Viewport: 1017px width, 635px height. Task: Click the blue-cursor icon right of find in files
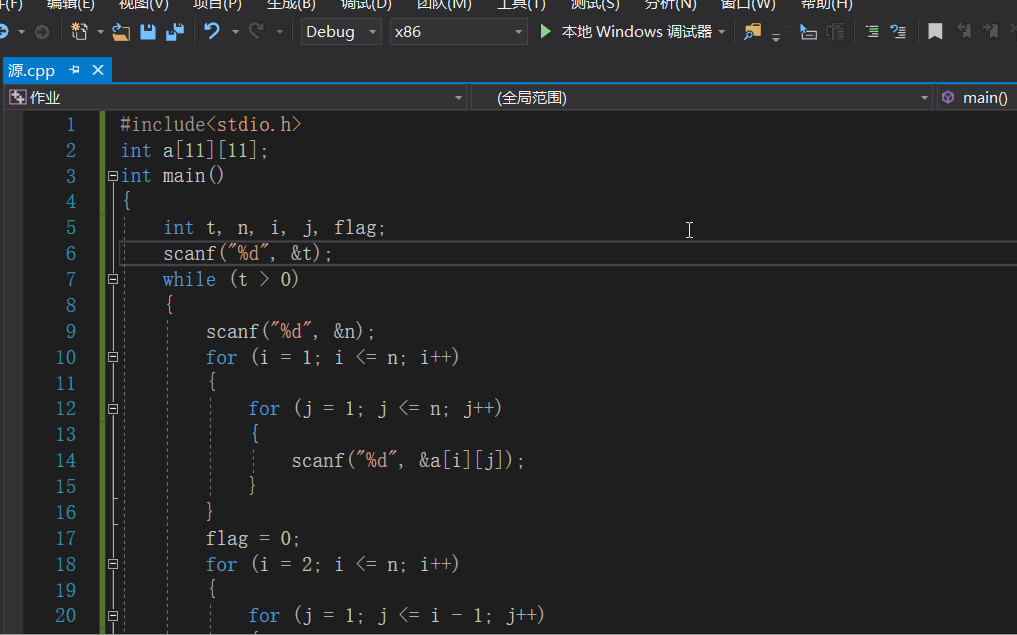pyautogui.click(x=808, y=31)
